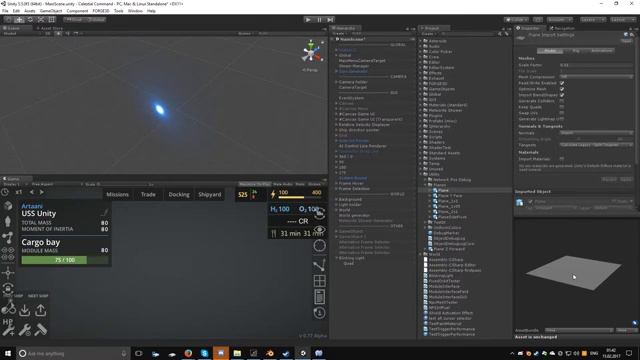Screen dimensions: 640x360
Task: Open the Docking button in game view
Action: click(x=179, y=194)
